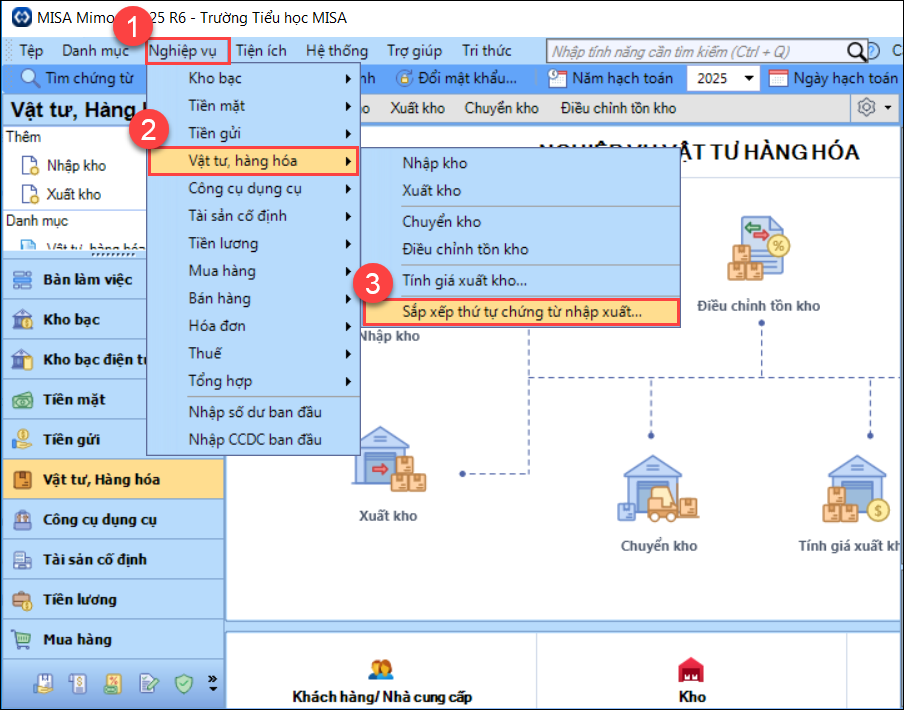Click the green shield icon in the sidebar footer
The width and height of the screenshot is (904, 710).
point(183,683)
